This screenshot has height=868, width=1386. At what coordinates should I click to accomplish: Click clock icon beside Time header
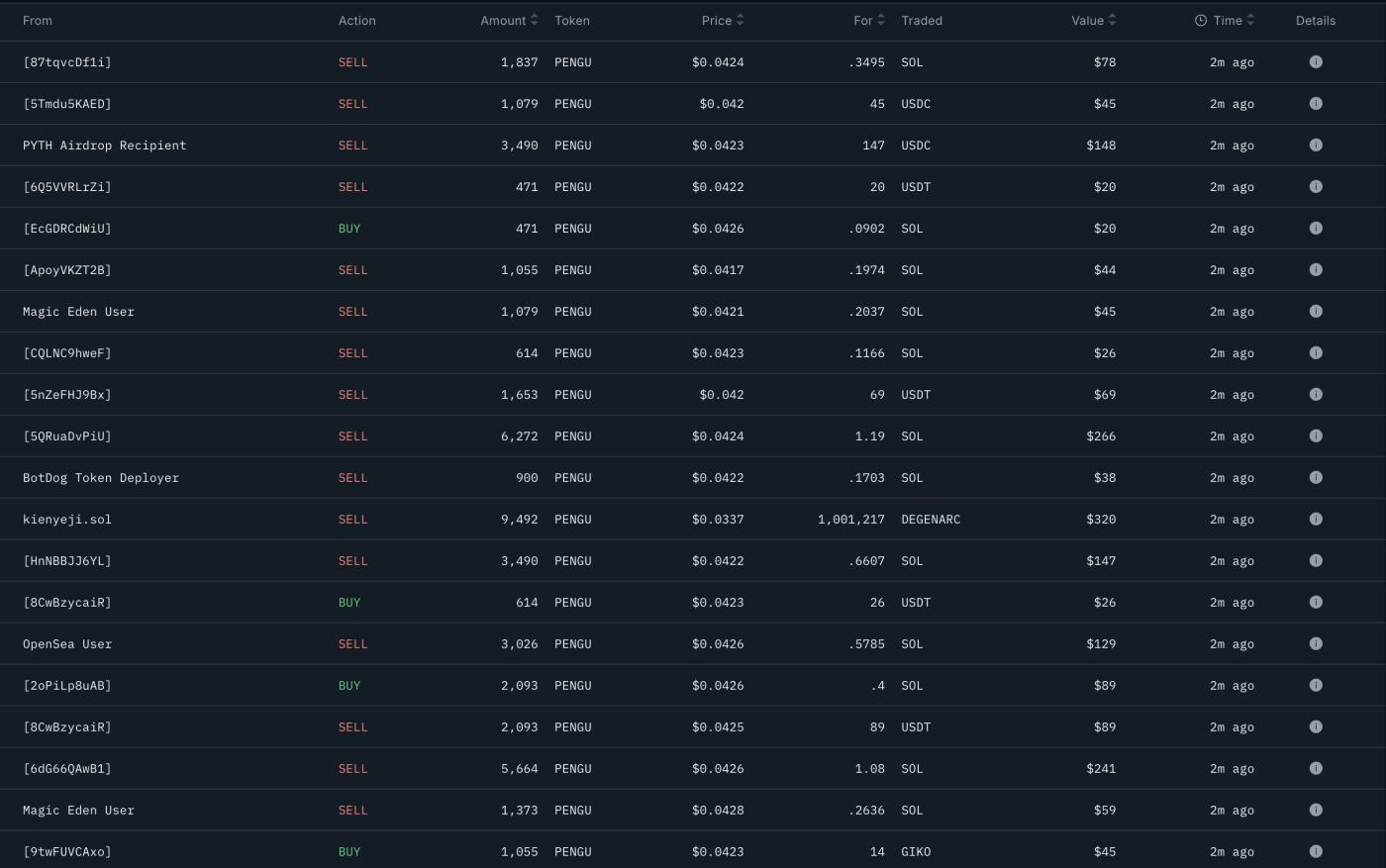point(1201,20)
